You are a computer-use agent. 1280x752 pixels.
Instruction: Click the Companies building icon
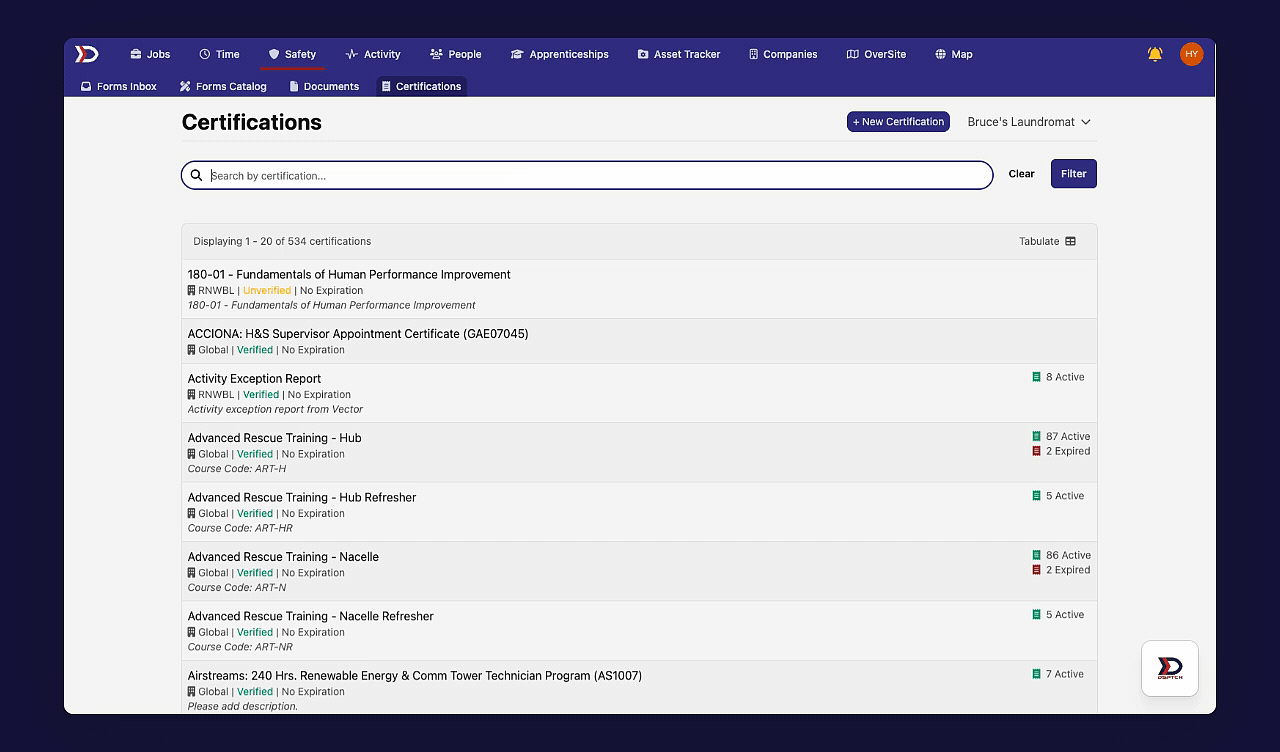[x=753, y=54]
